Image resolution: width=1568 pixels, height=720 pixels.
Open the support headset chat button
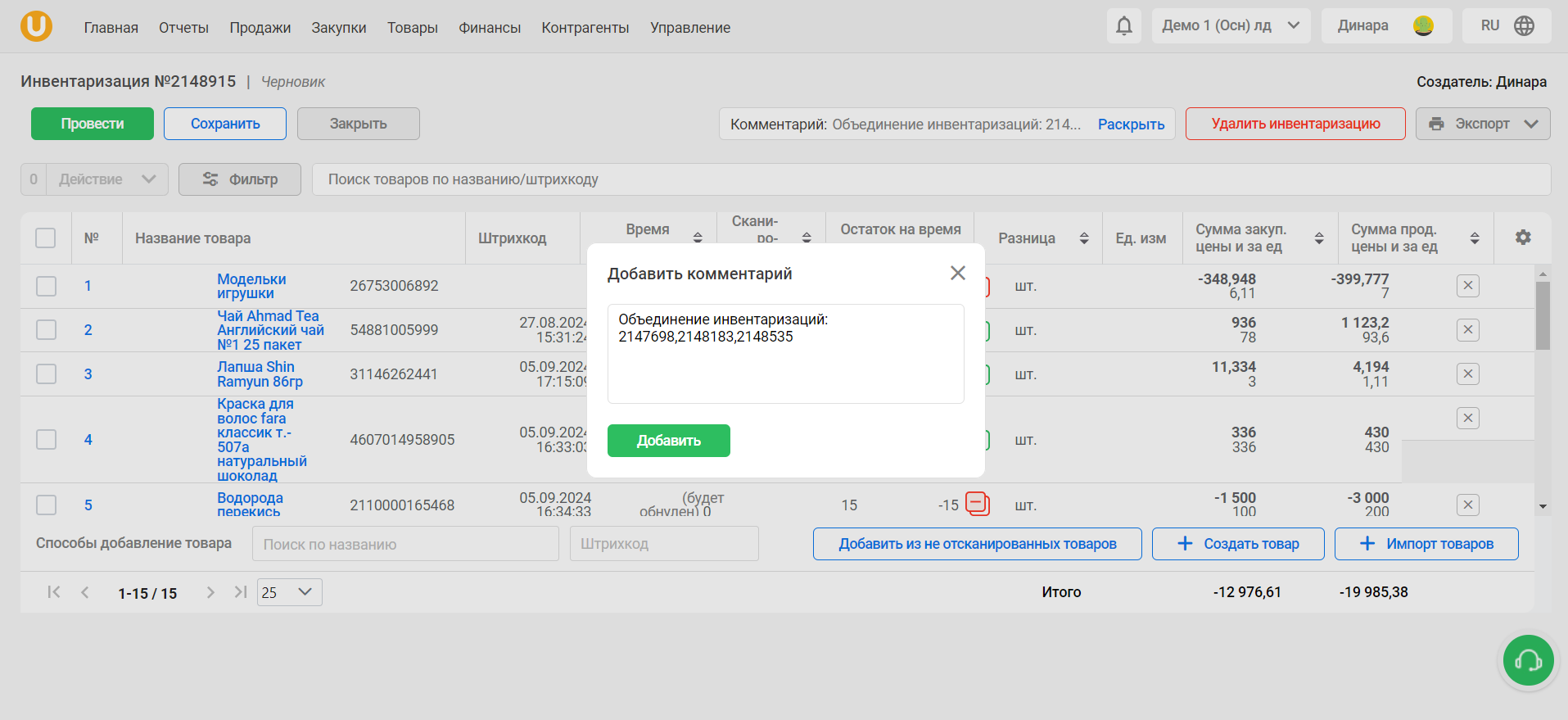tap(1528, 660)
